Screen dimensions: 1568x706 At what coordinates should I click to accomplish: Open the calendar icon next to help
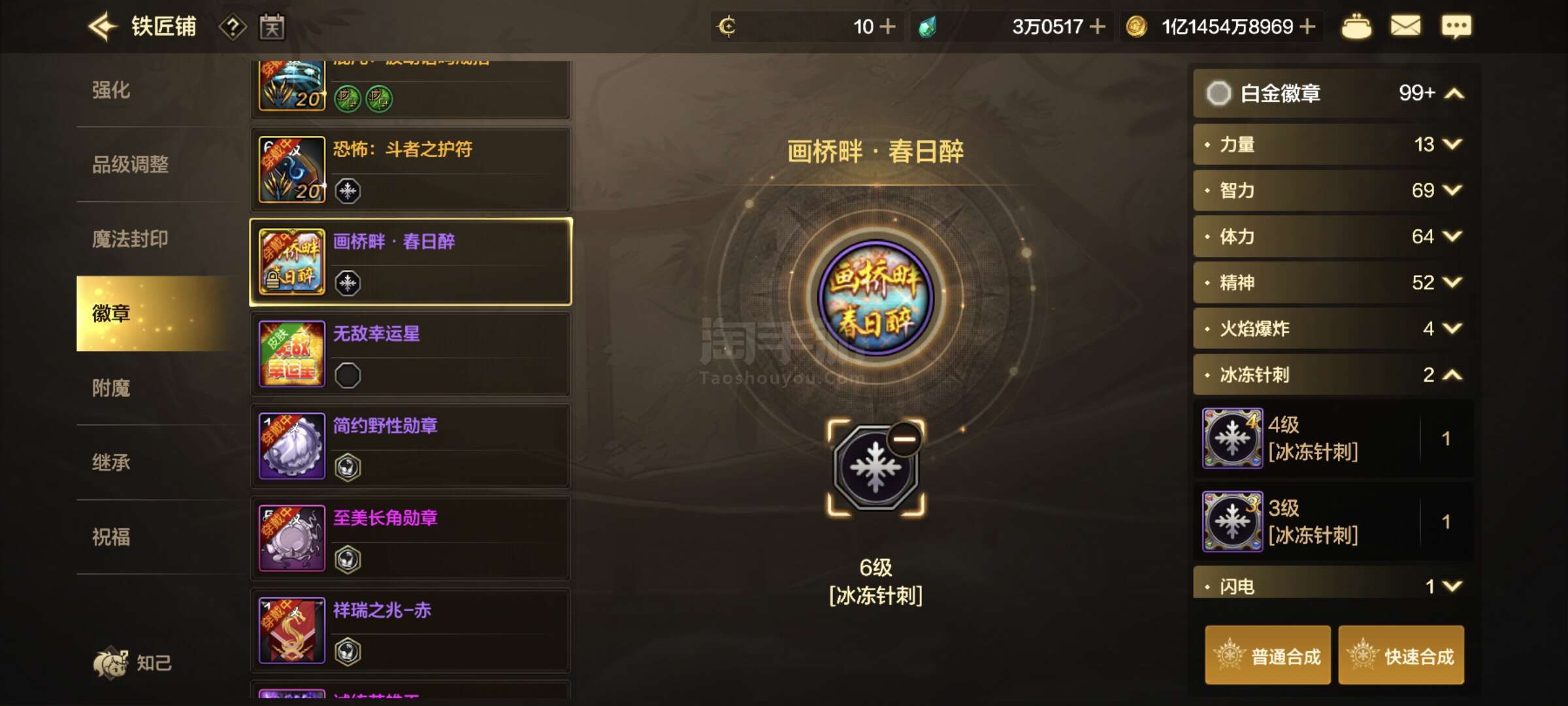click(272, 27)
